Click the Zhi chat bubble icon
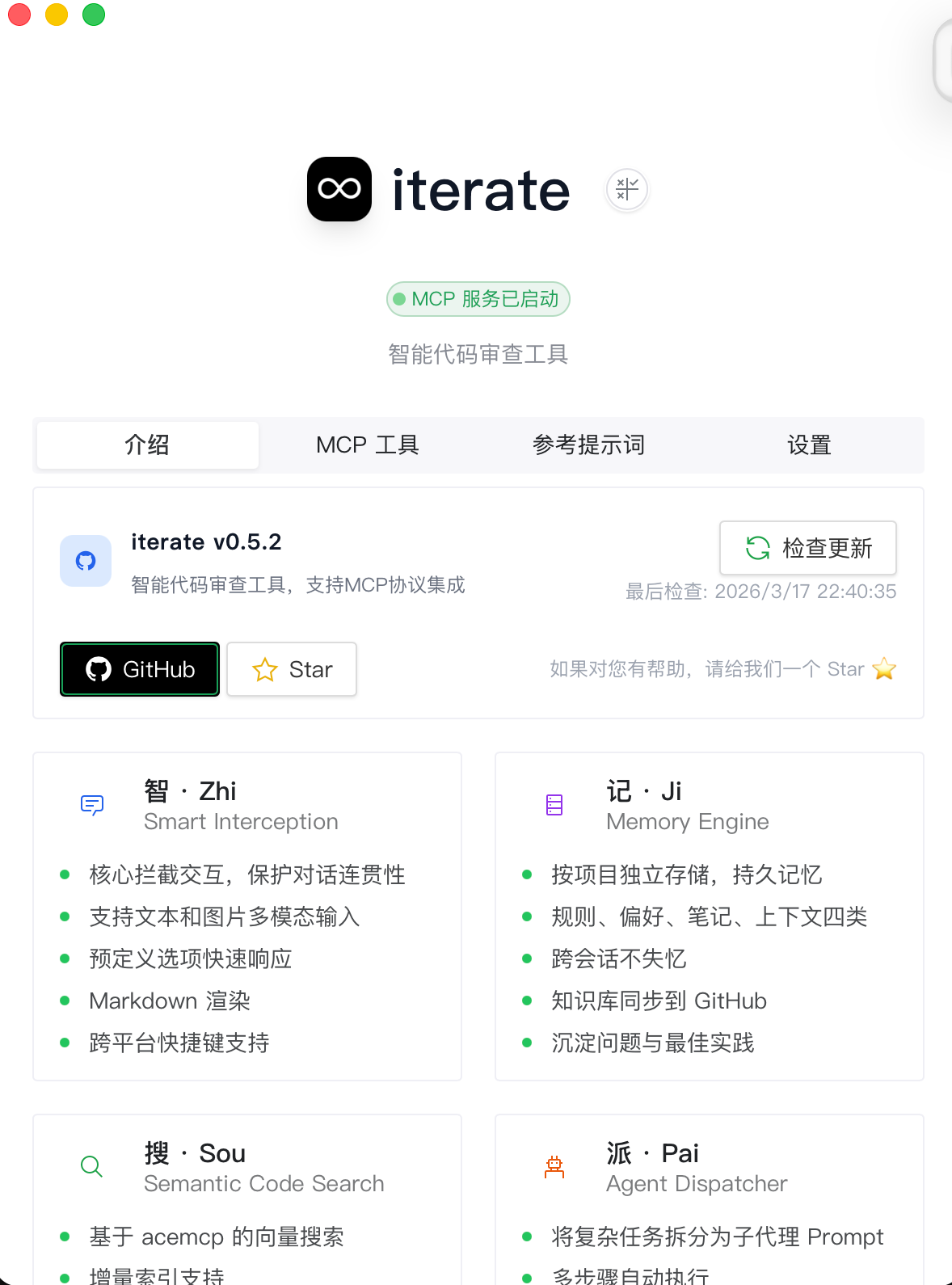 [x=92, y=805]
